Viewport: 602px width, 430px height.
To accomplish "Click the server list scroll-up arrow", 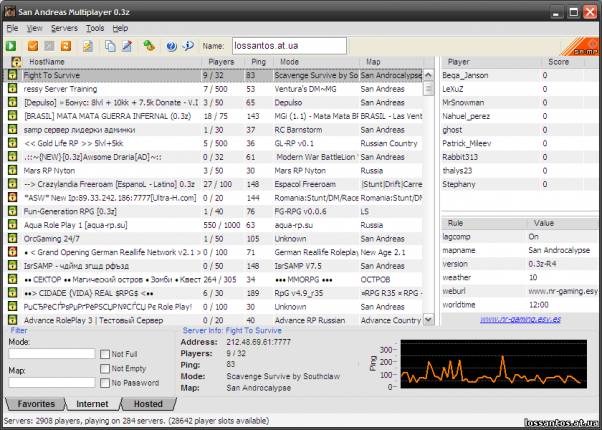I will point(428,75).
